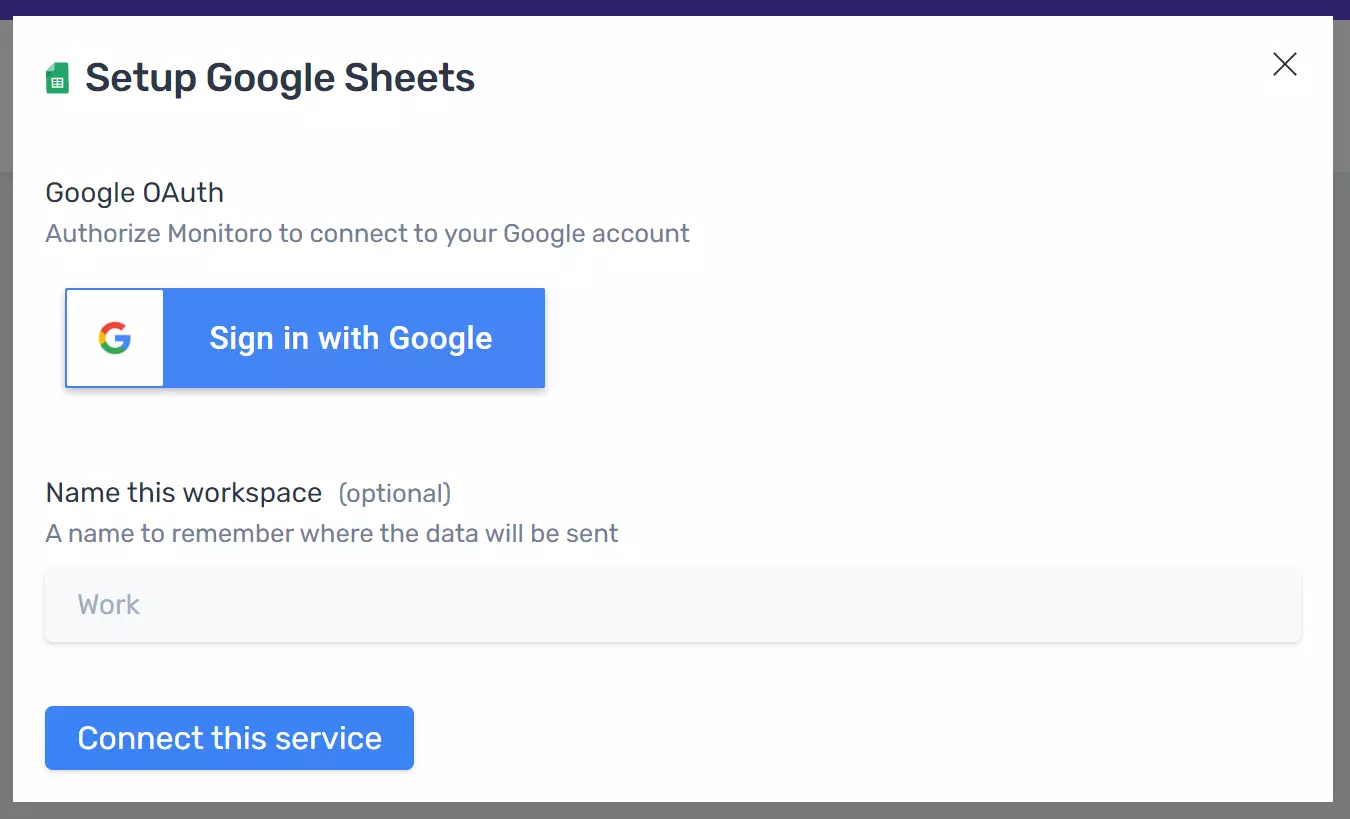Click the dark purple bar above the dialog
The height and width of the screenshot is (819, 1350).
(675, 8)
